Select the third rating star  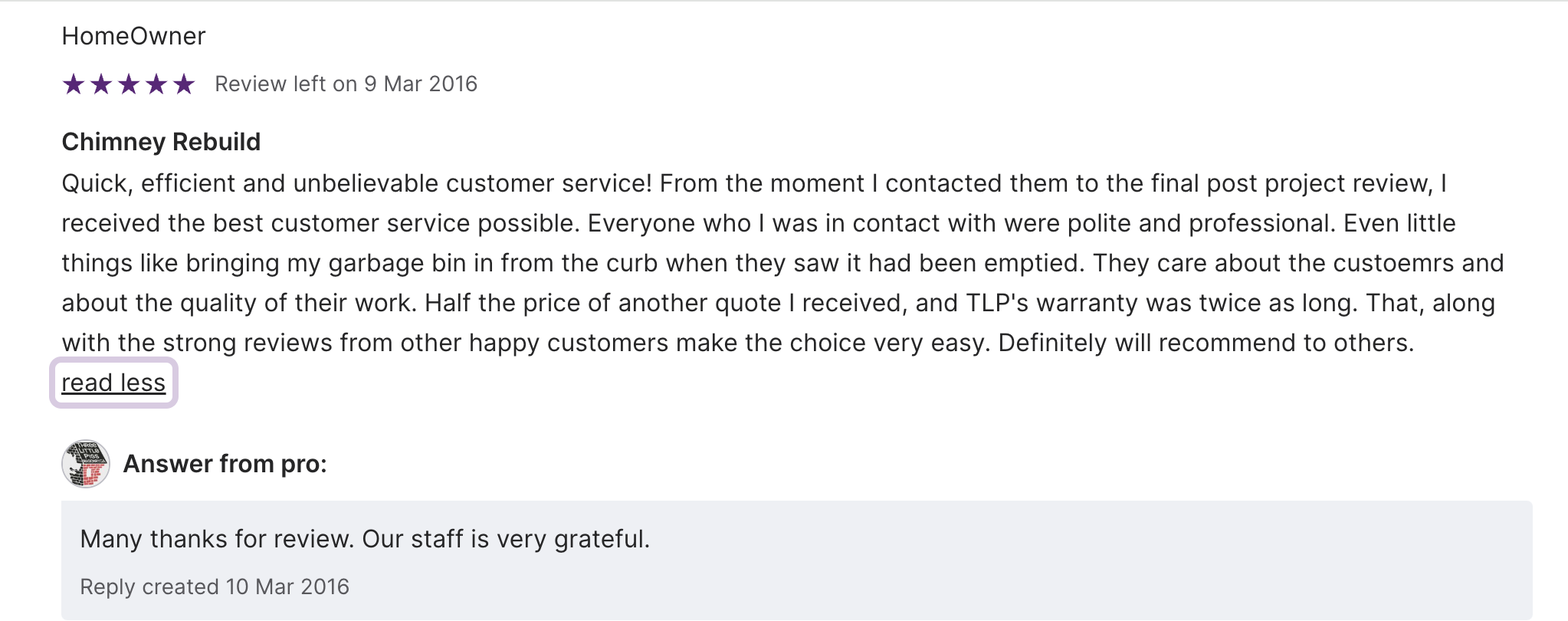129,84
